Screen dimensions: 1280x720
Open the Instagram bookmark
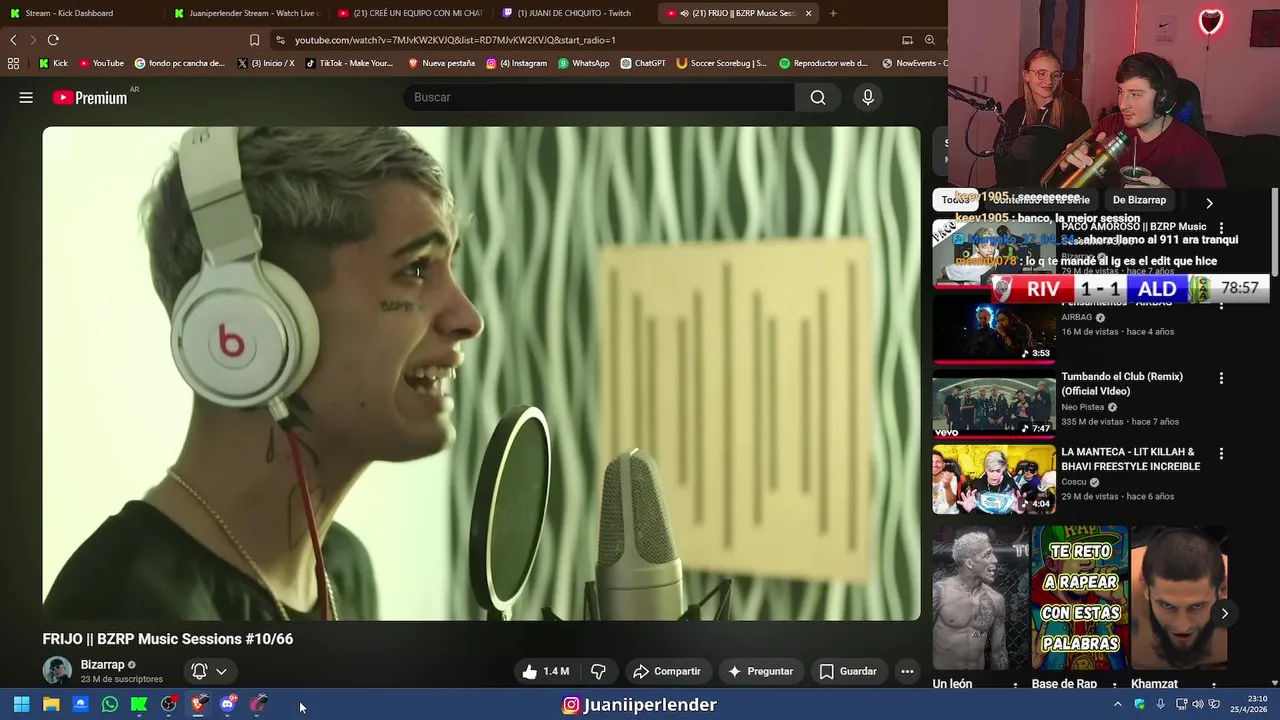click(517, 63)
